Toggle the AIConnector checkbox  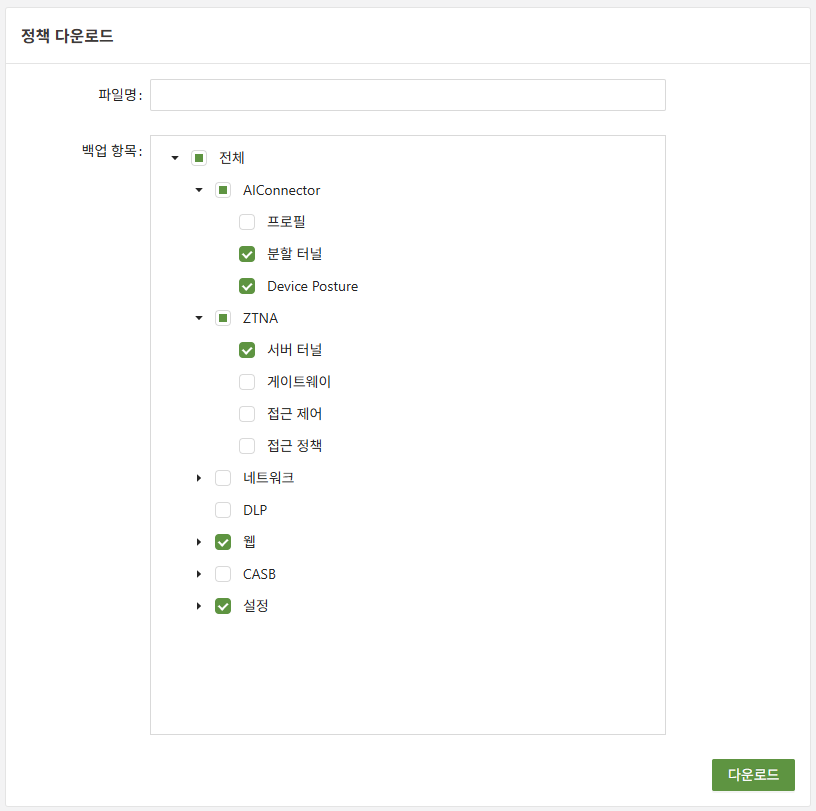click(223, 190)
